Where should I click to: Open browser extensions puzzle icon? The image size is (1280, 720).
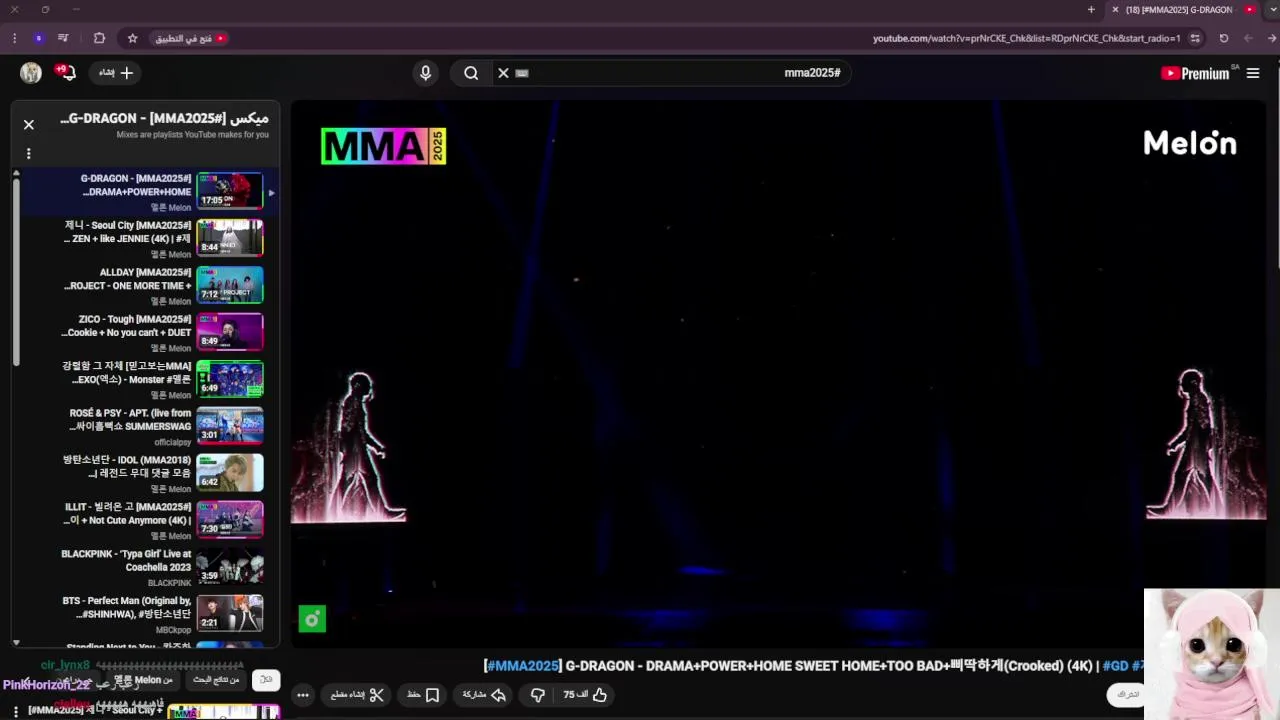99,38
